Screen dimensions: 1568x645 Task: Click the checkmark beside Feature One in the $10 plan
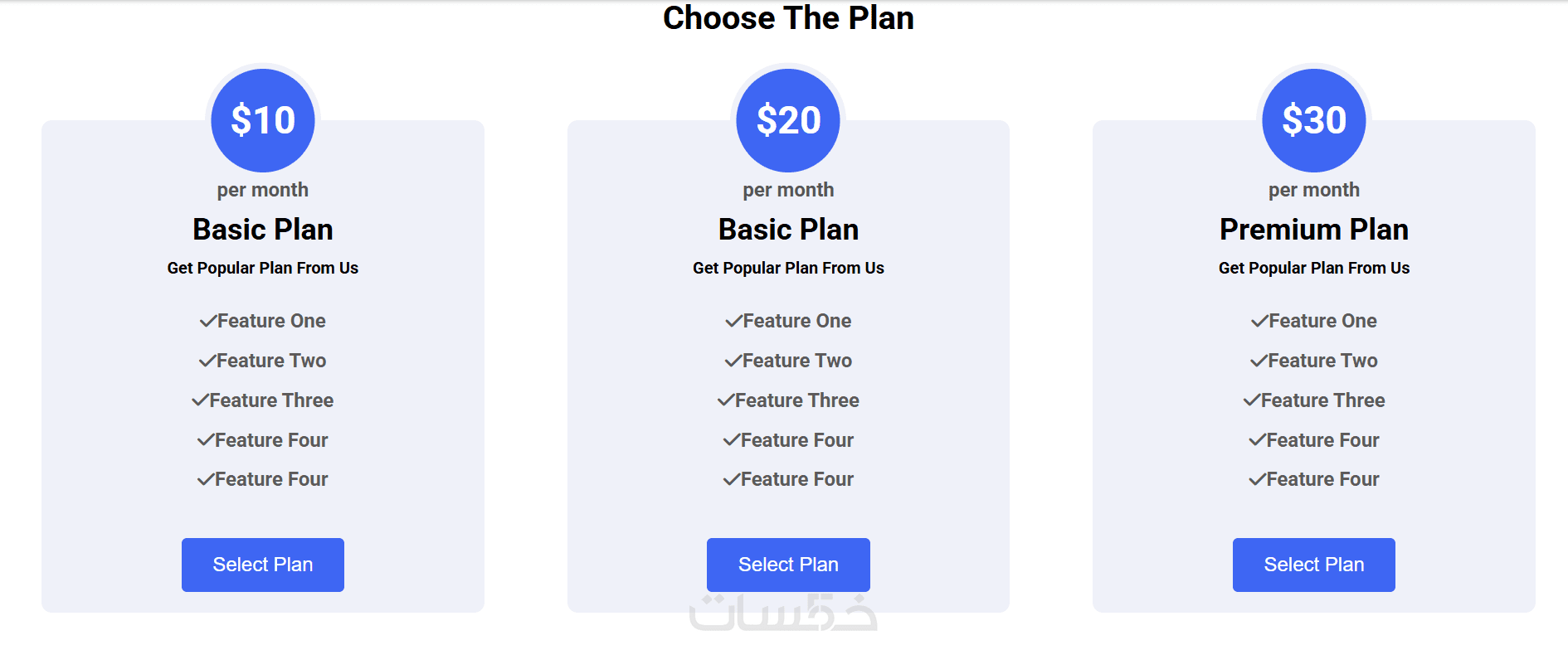tap(208, 321)
